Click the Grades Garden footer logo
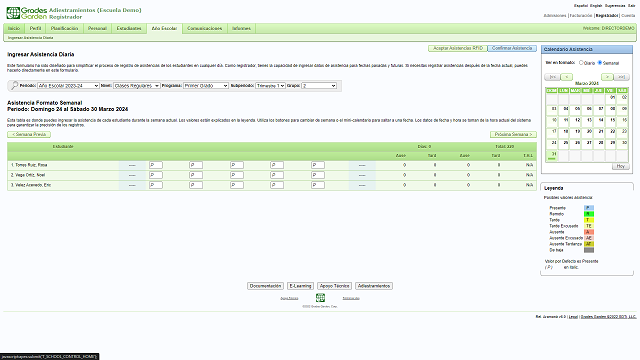640x360 pixels. tap(320, 298)
